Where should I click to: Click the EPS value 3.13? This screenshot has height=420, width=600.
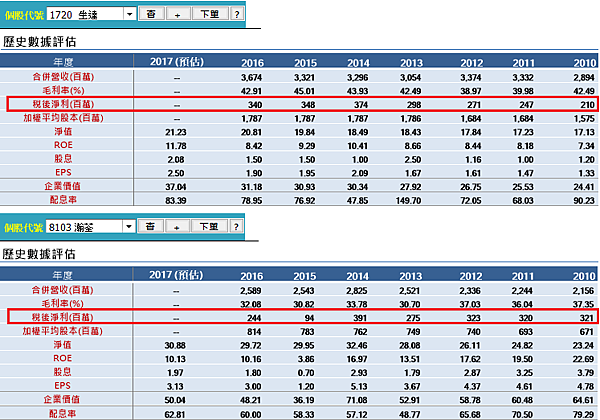175,386
